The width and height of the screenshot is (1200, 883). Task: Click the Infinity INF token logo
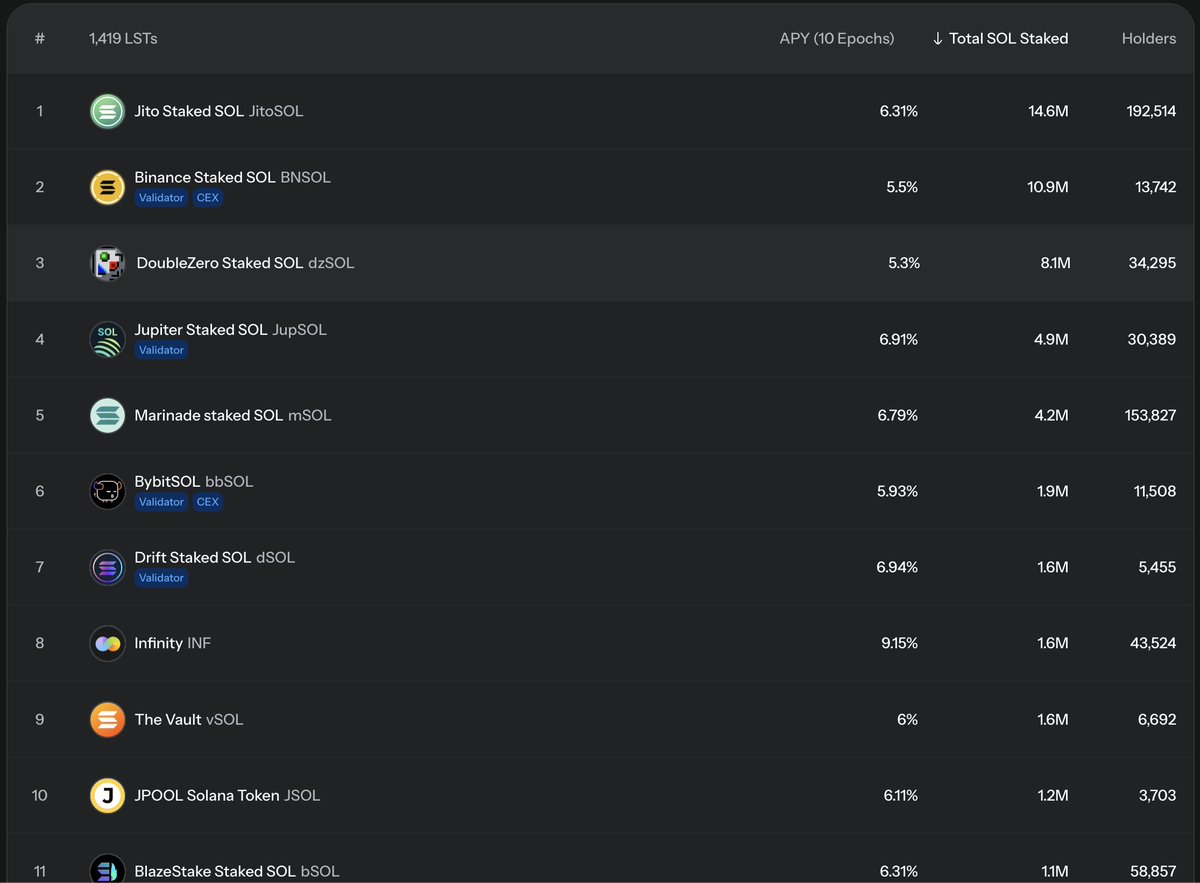107,643
